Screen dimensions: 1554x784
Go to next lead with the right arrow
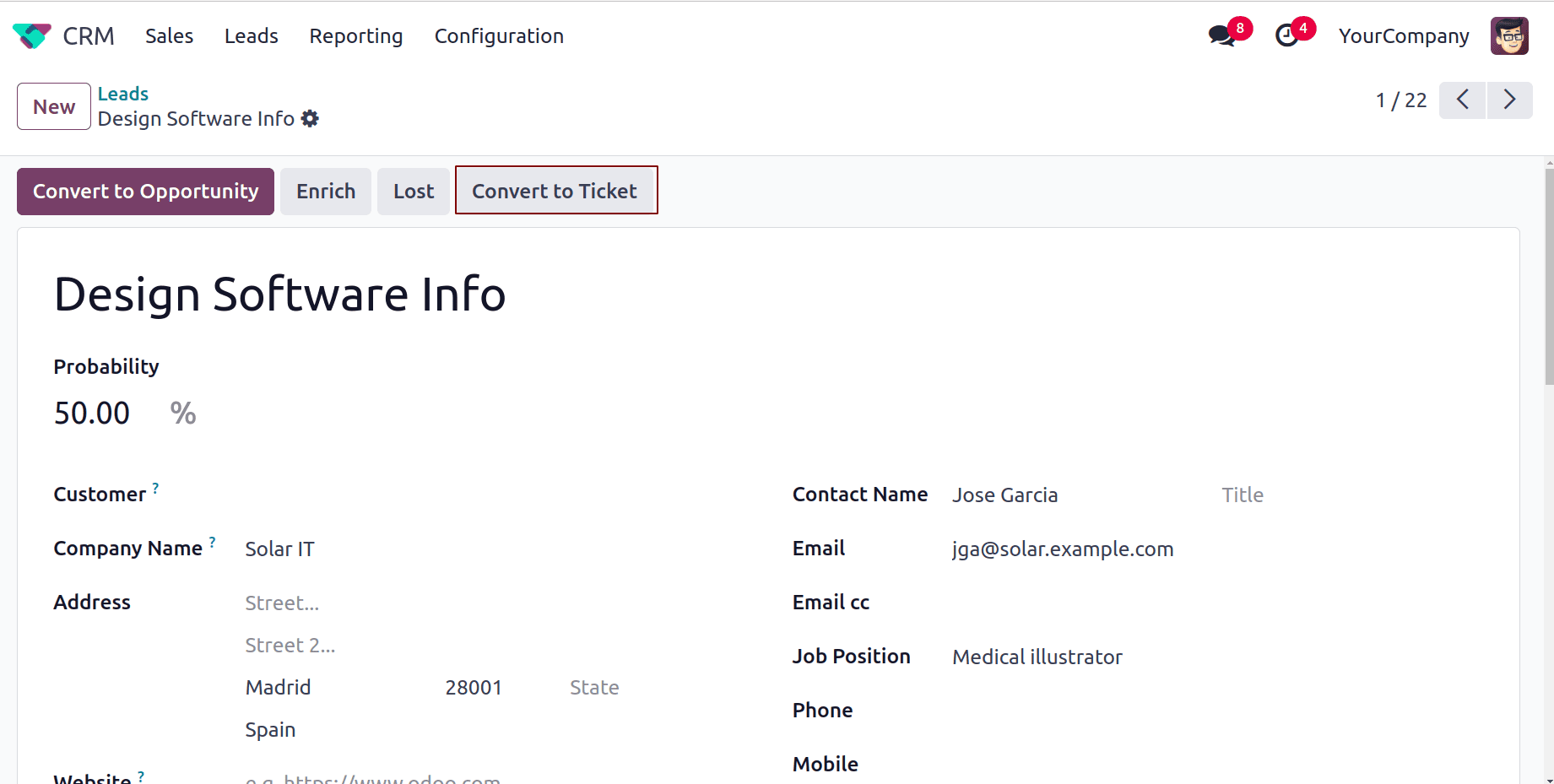(1510, 100)
